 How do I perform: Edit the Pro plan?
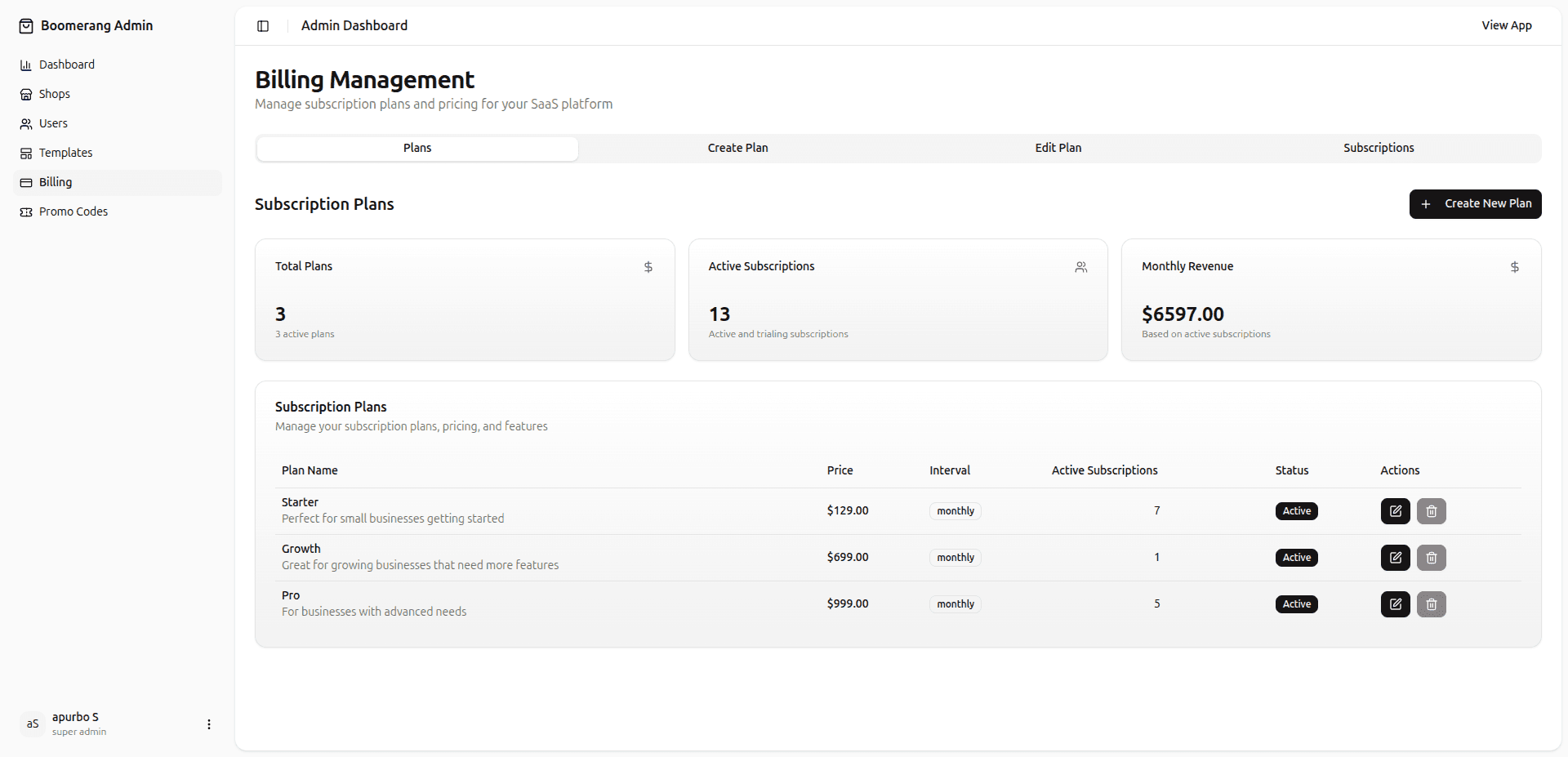(x=1396, y=604)
